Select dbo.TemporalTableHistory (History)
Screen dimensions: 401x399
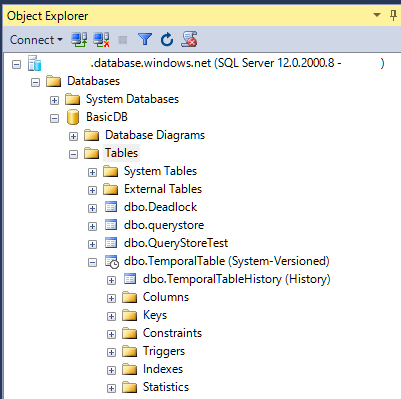[237, 279]
